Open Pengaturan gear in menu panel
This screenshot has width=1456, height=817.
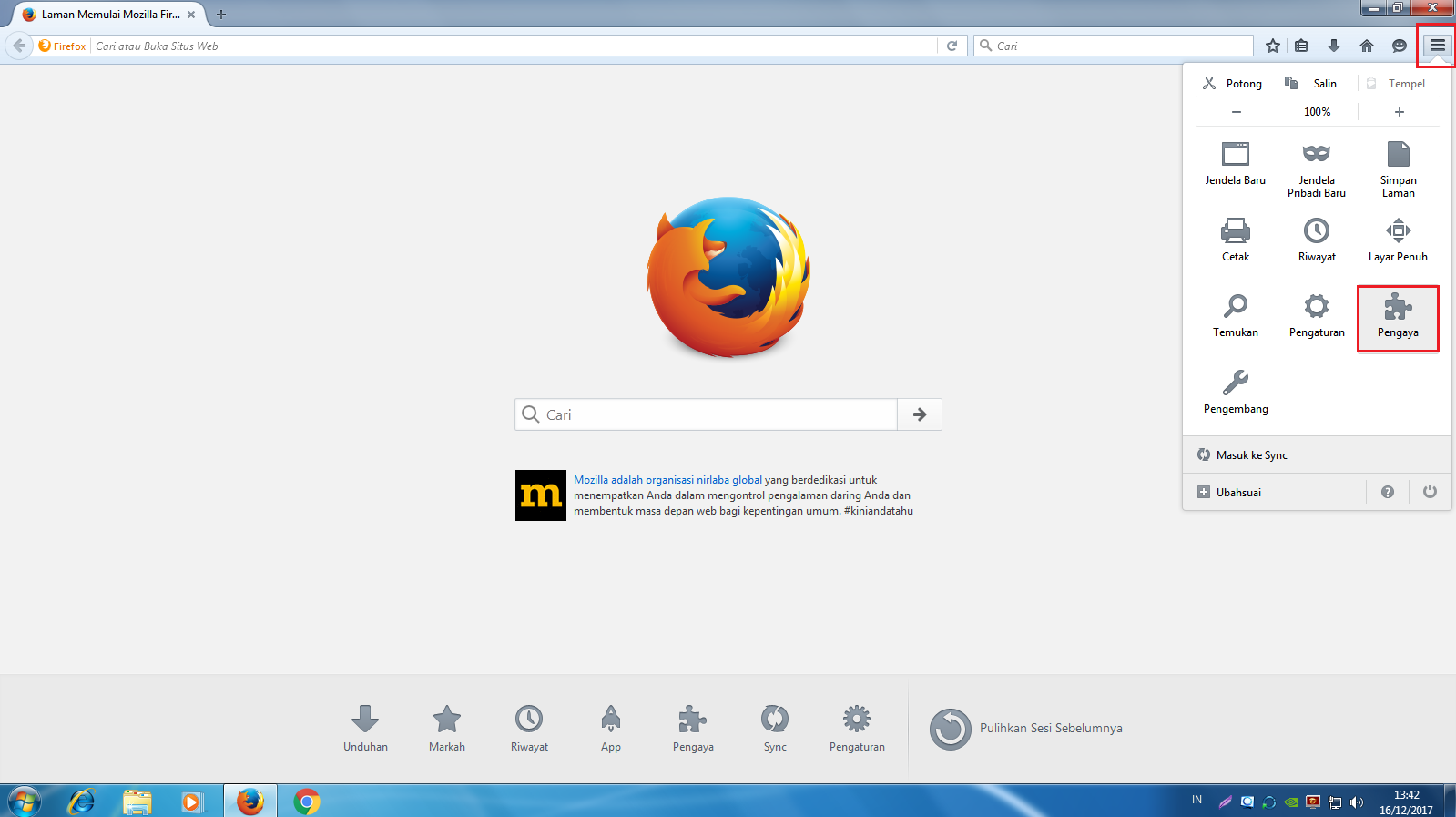1317,316
